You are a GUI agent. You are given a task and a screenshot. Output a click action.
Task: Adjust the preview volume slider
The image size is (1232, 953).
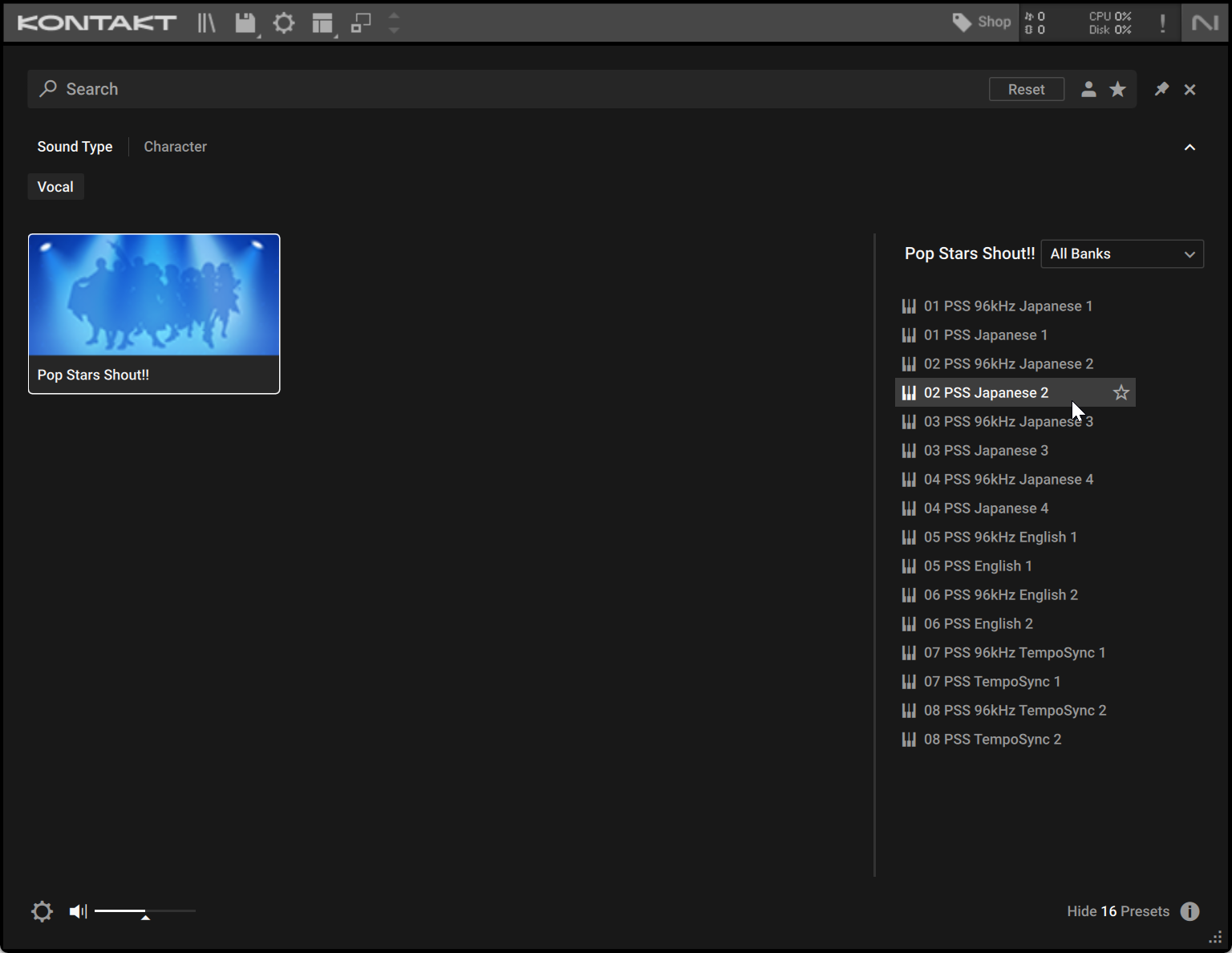(145, 911)
